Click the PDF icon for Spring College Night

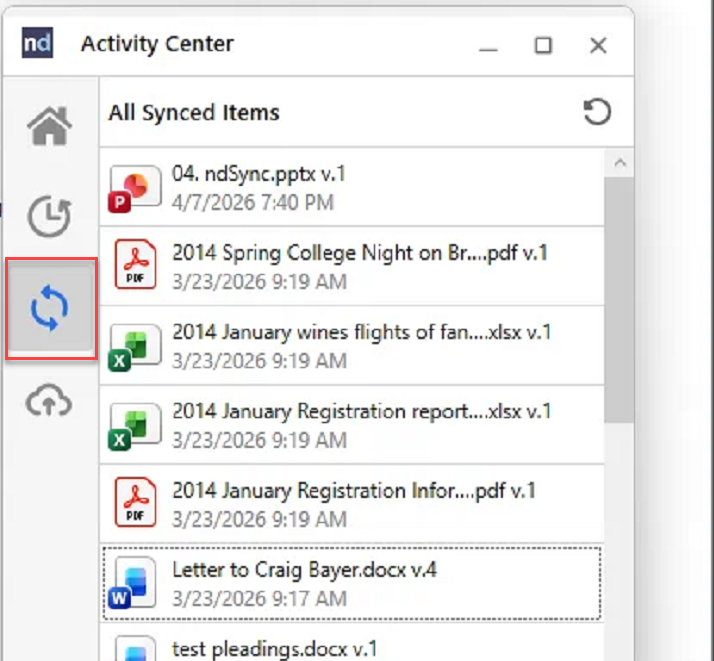(135, 266)
